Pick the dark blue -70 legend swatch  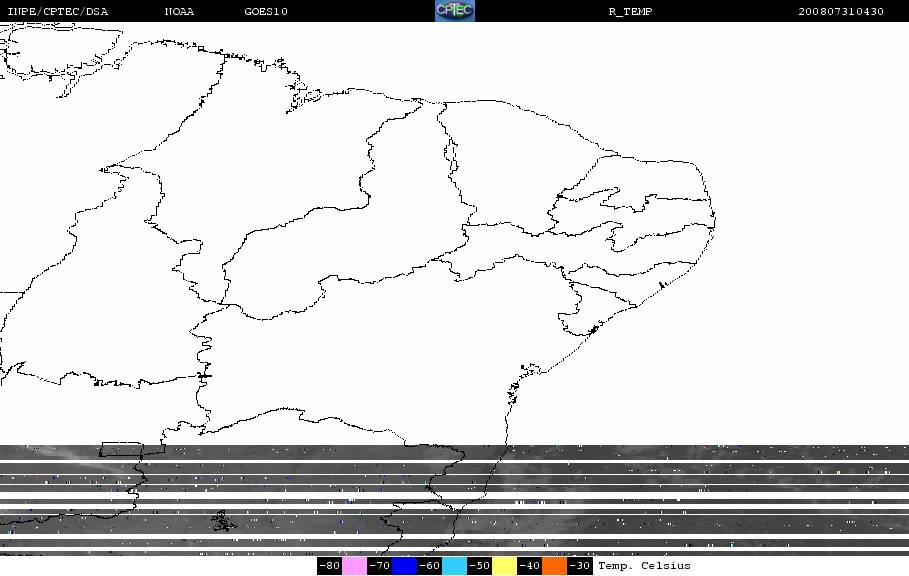[x=405, y=566]
